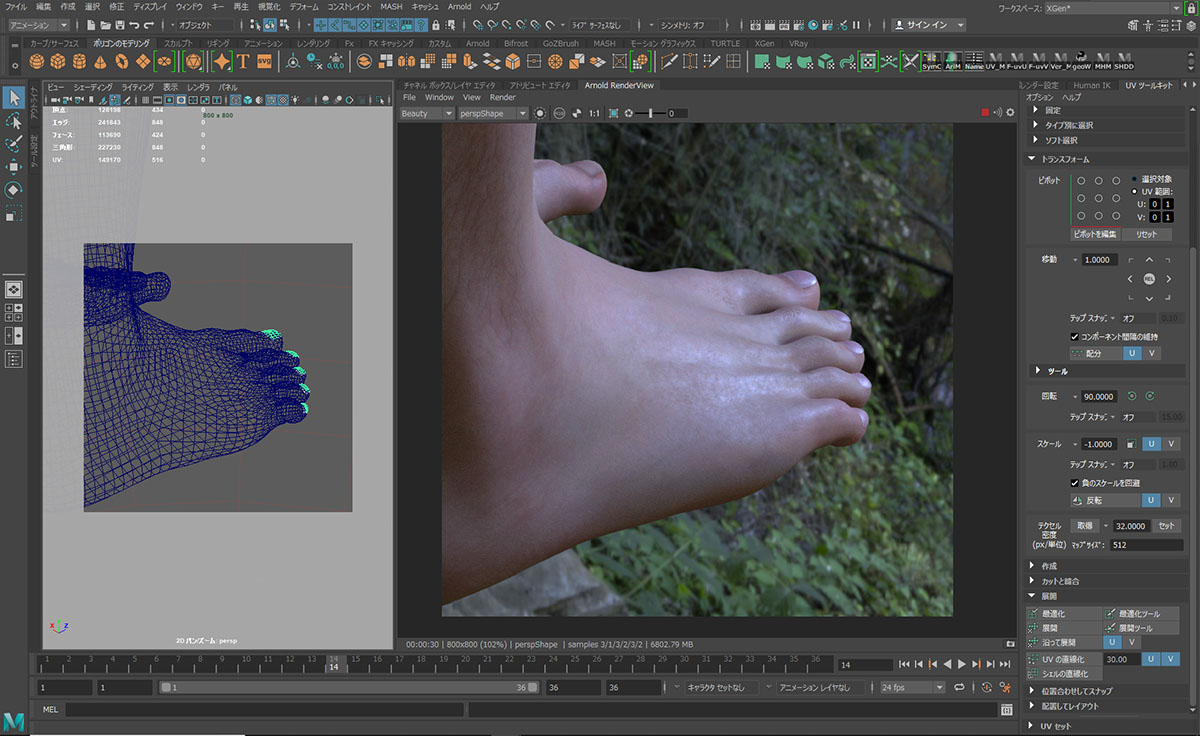Create a polygon cone from the shelf
The width and height of the screenshot is (1200, 736).
point(101,61)
